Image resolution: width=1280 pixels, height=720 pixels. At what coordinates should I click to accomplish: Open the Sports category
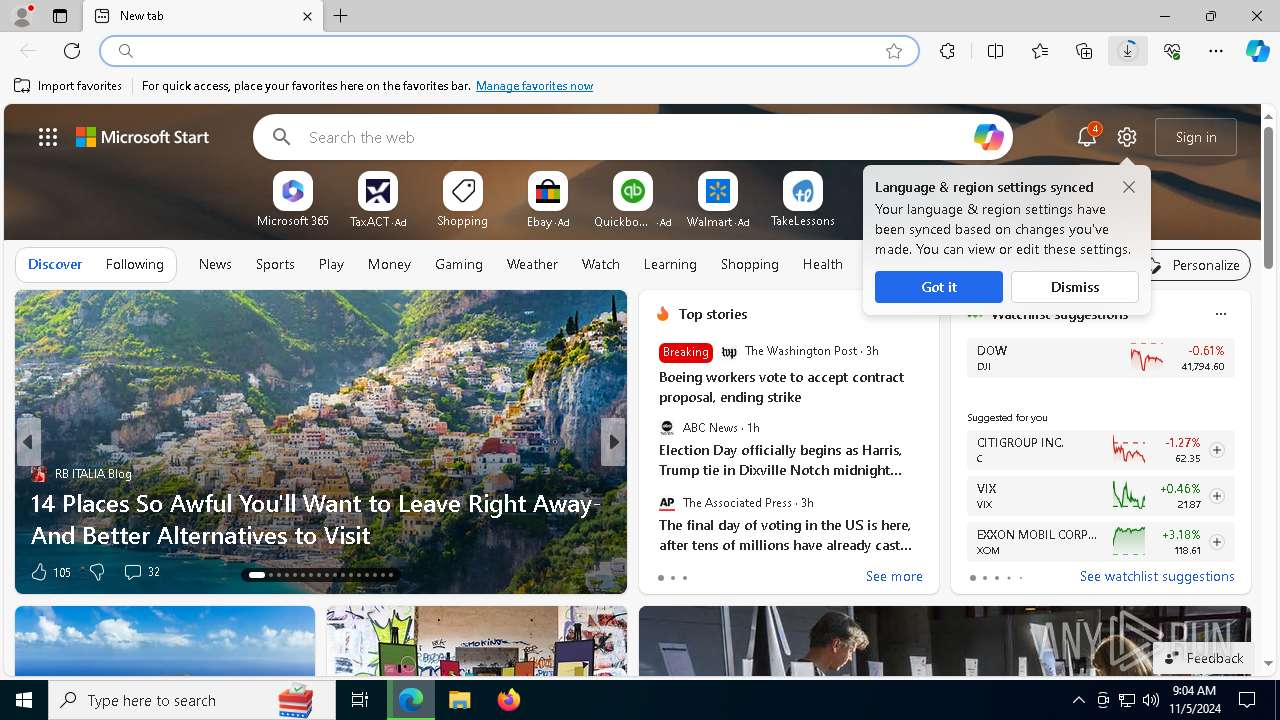point(275,265)
